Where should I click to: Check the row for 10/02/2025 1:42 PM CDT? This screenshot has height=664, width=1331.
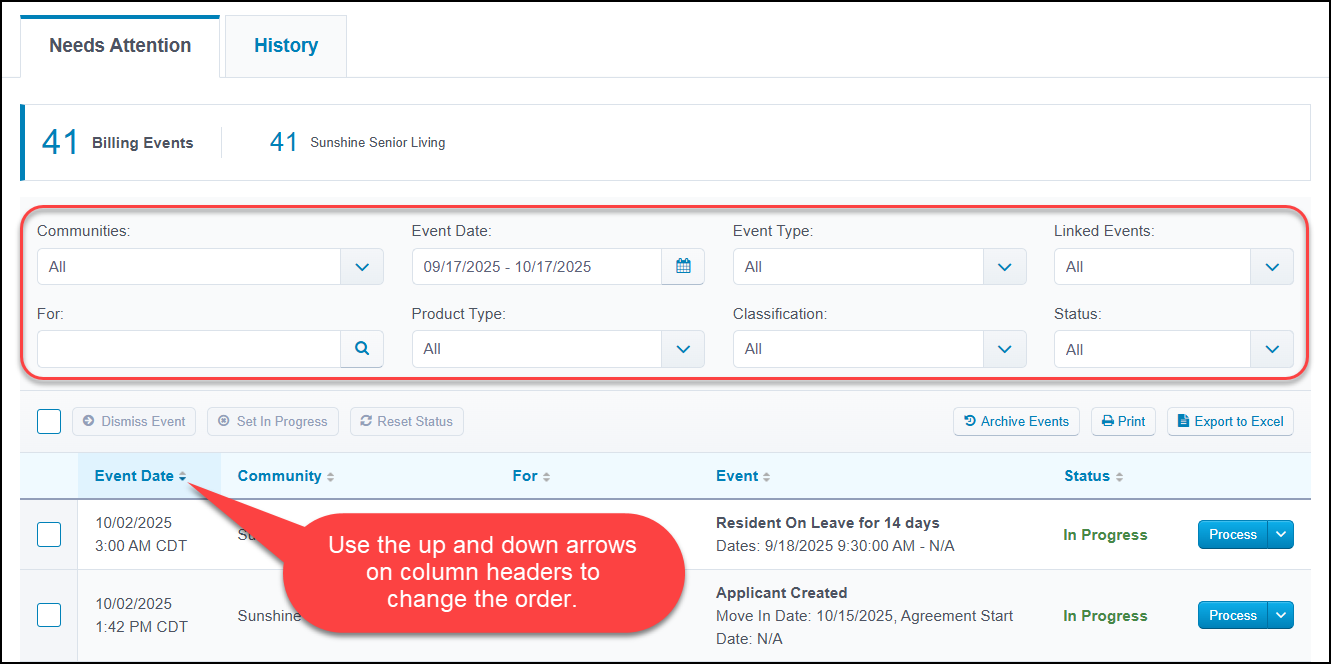(x=49, y=615)
